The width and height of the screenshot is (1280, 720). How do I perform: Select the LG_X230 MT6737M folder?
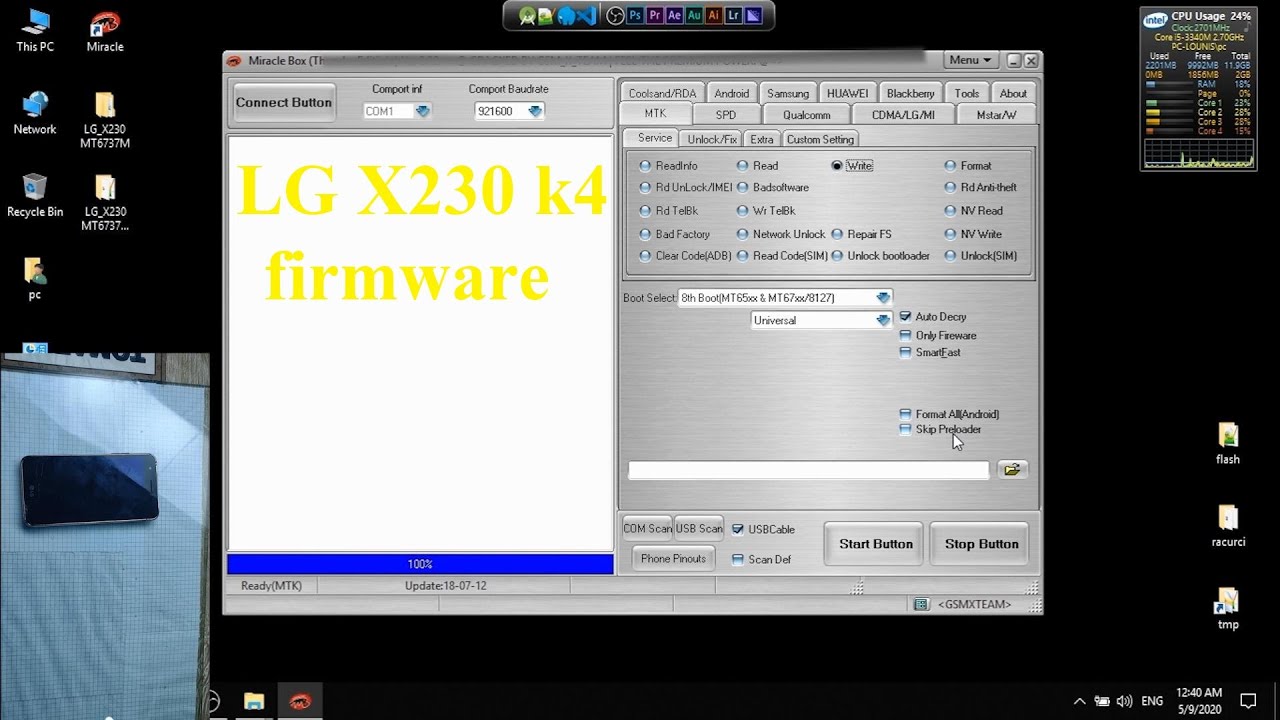(x=105, y=120)
